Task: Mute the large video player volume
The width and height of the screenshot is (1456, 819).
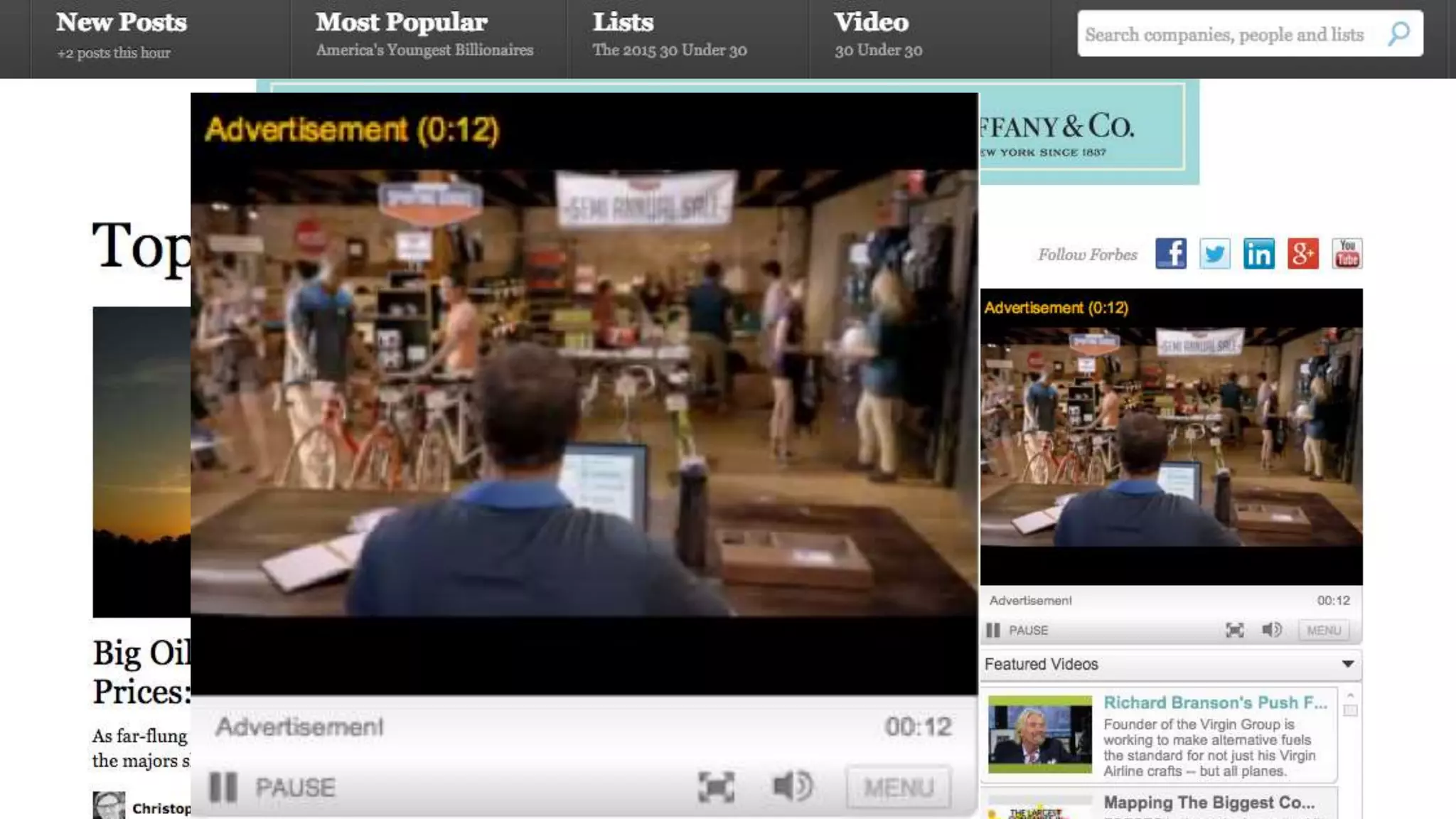Action: 792,786
